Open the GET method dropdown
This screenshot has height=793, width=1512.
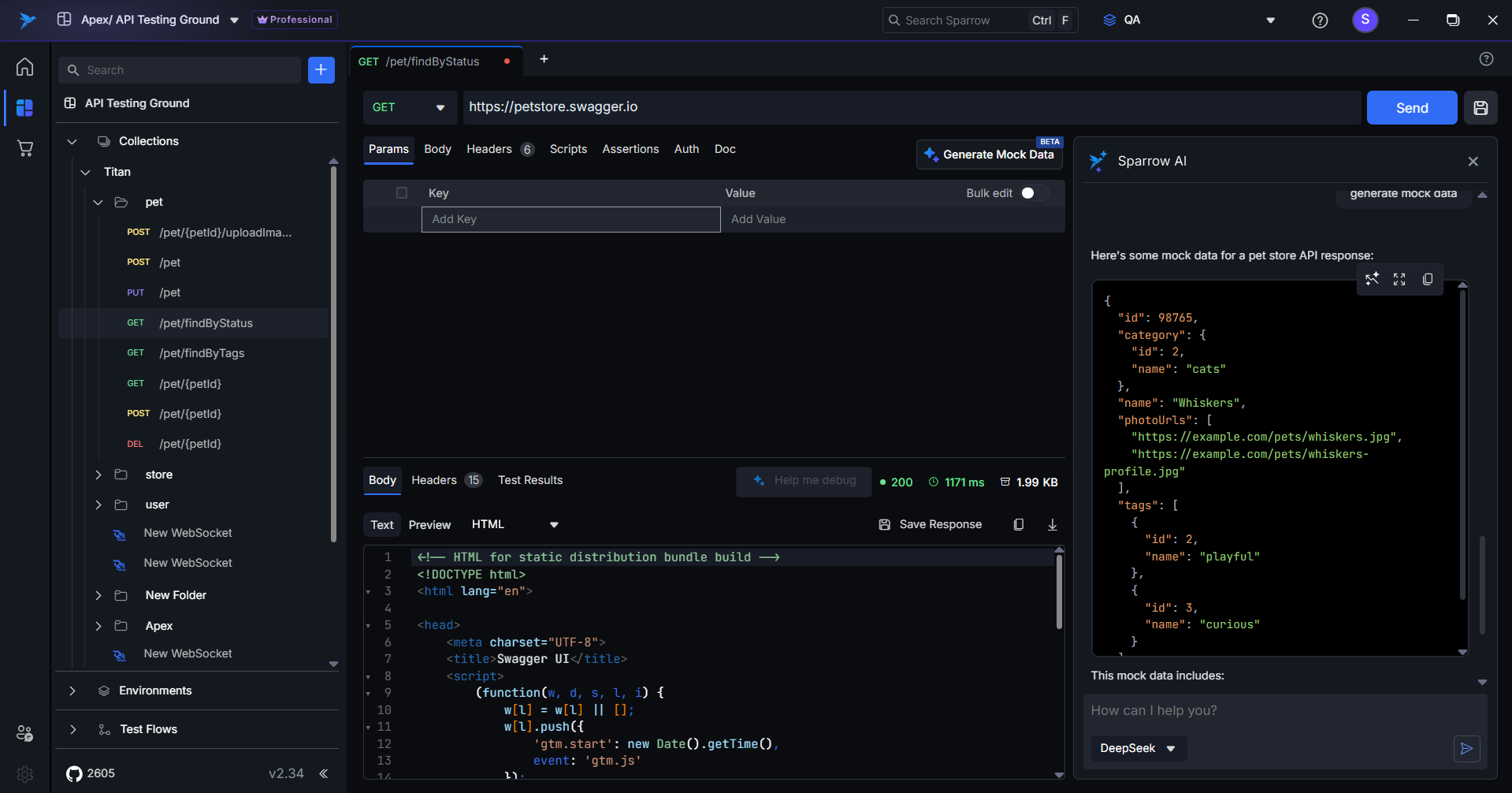409,108
